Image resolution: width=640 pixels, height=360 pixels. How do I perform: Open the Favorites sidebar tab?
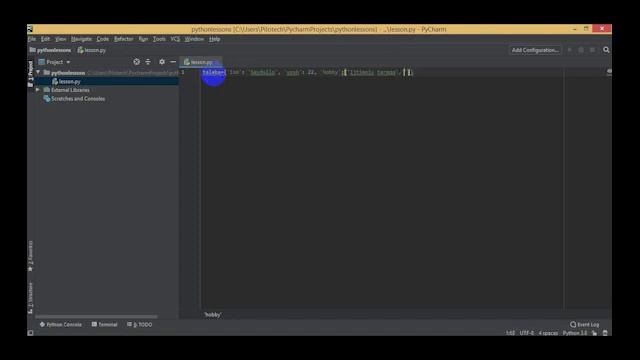point(31,256)
